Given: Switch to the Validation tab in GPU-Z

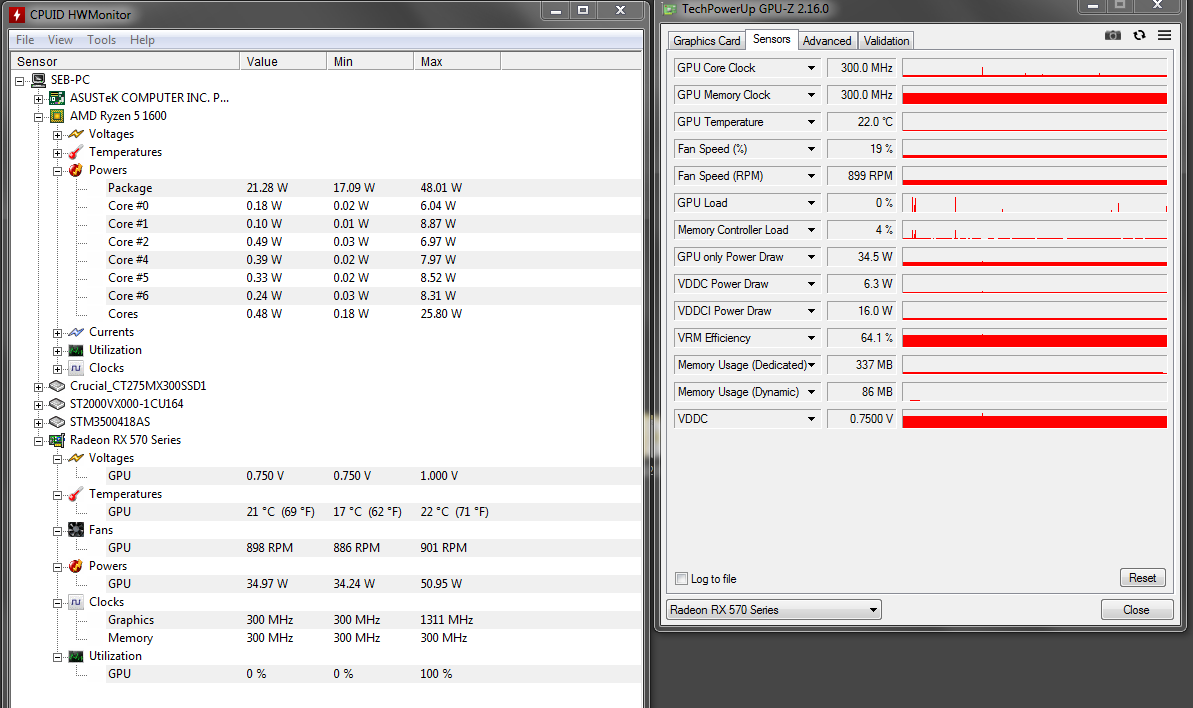Looking at the screenshot, I should (886, 41).
